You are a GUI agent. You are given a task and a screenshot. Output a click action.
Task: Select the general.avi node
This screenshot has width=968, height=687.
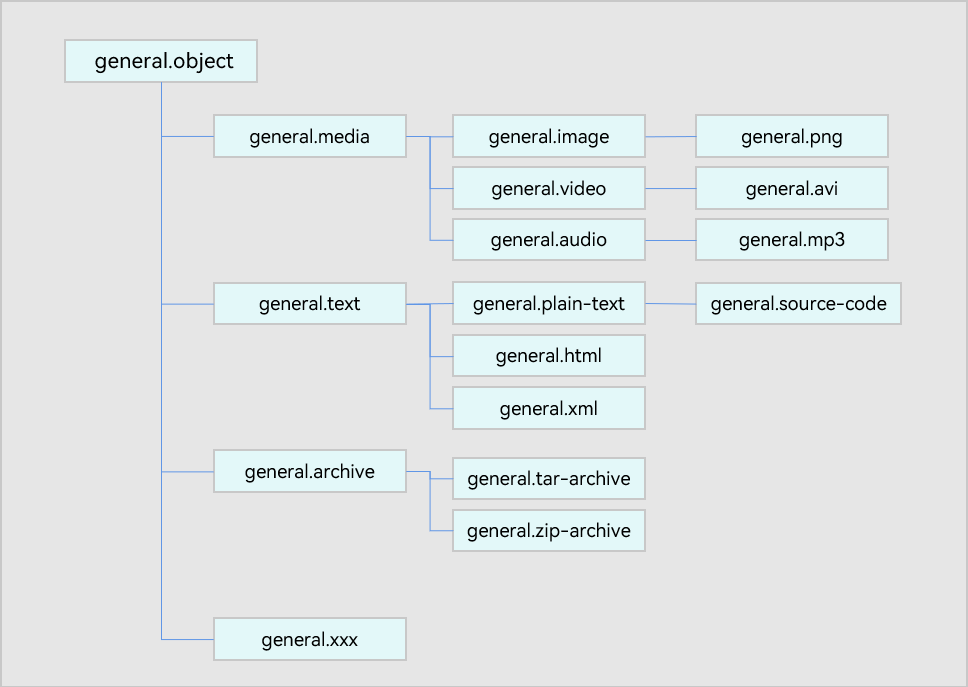[x=791, y=188]
